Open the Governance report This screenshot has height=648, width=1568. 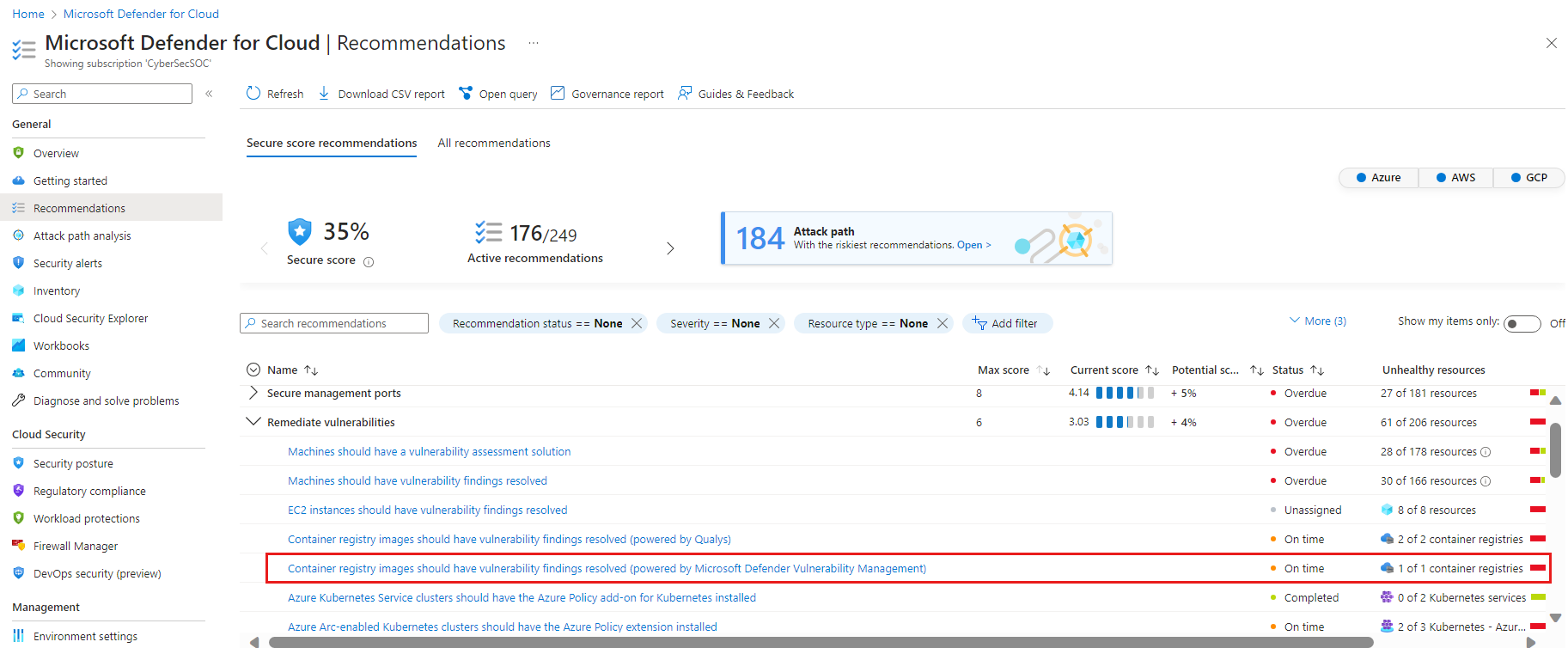pos(558,94)
